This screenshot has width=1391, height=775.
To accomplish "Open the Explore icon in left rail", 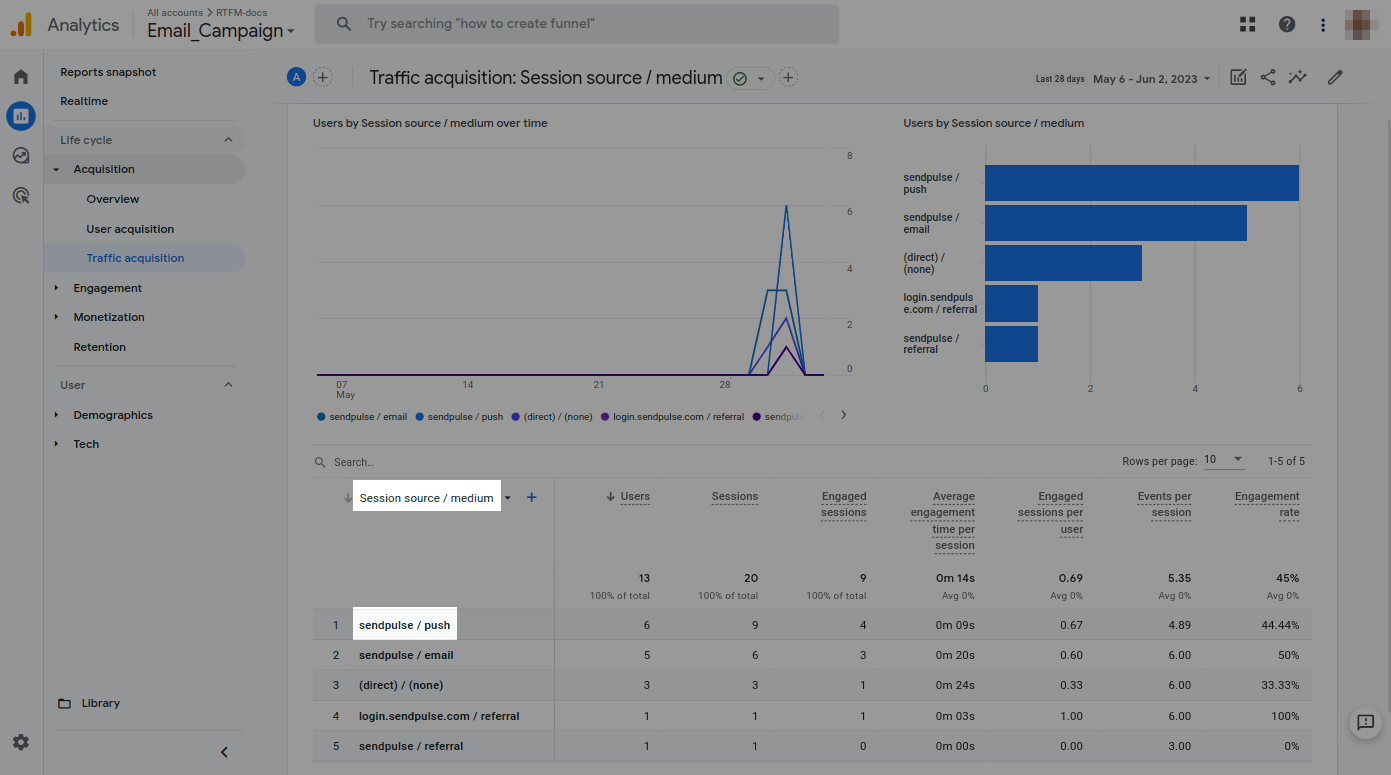I will [x=21, y=155].
